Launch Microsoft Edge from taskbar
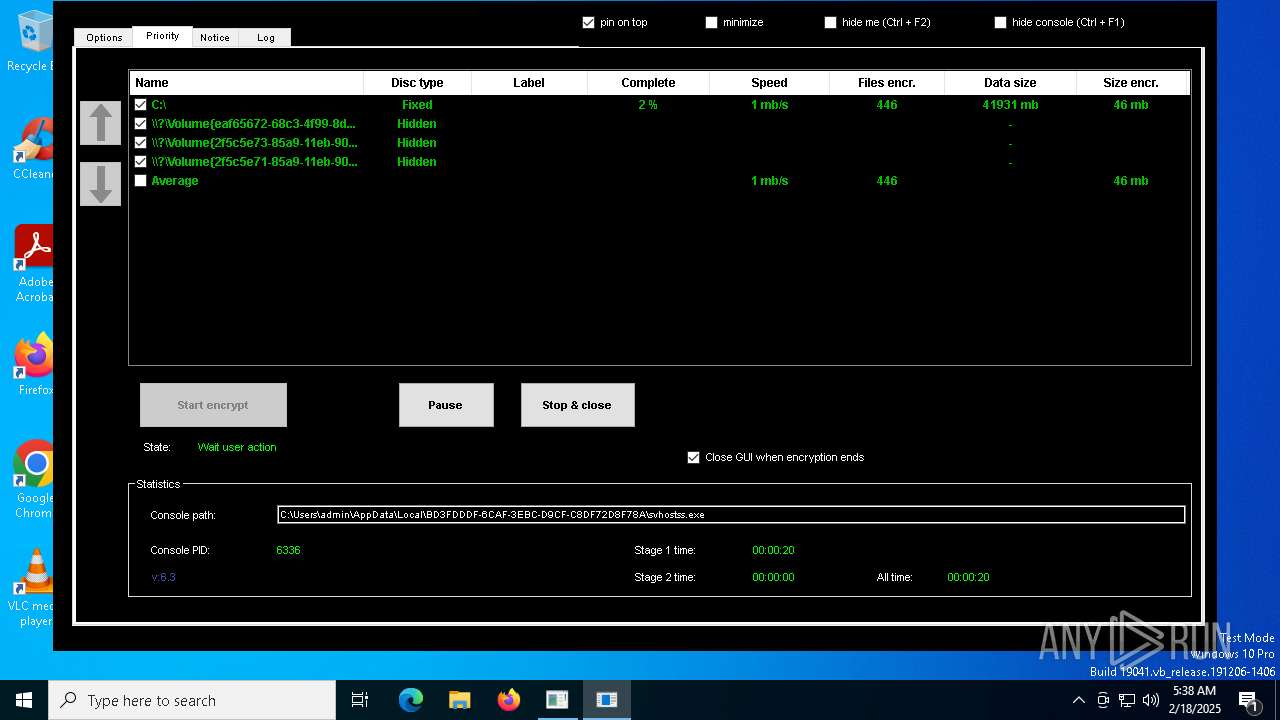Screen dimensions: 1280x720 (x=411, y=700)
